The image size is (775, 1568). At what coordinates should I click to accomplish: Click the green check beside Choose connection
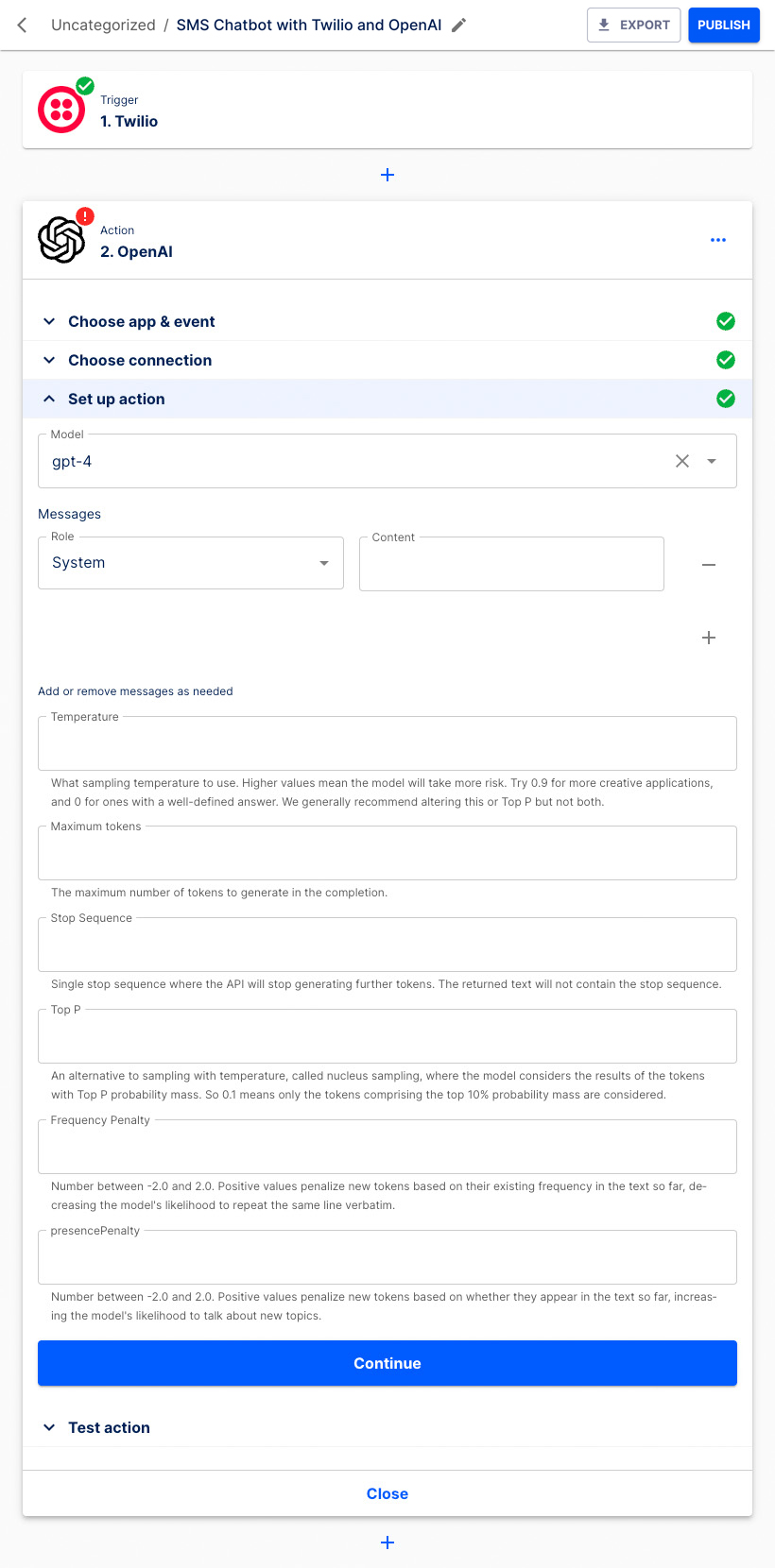tap(726, 360)
